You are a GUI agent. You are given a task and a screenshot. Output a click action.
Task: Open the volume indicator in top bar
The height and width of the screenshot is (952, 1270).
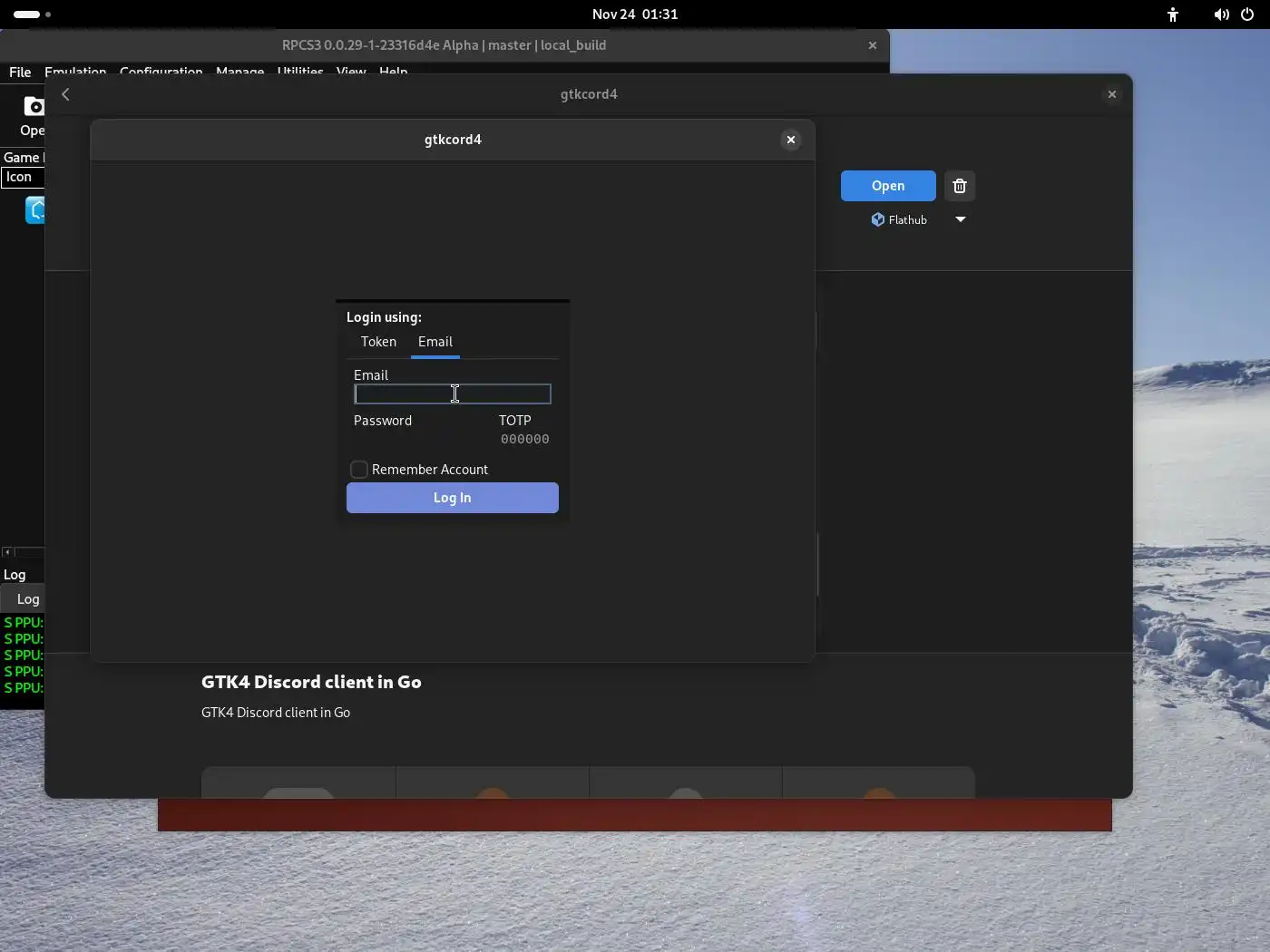(1222, 15)
